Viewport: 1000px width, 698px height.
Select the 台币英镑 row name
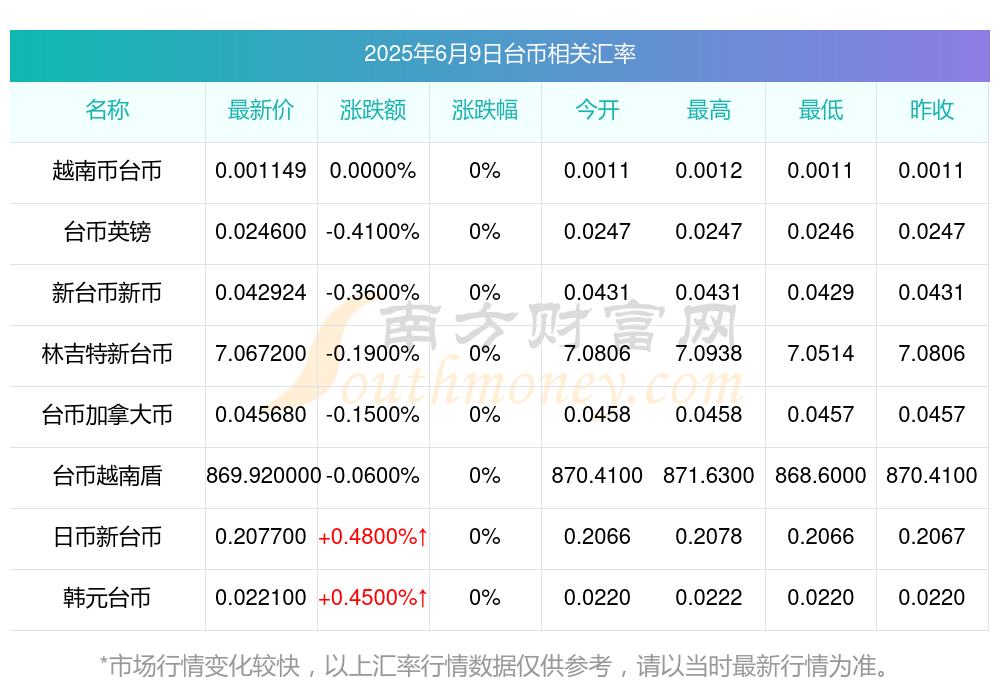(x=107, y=232)
